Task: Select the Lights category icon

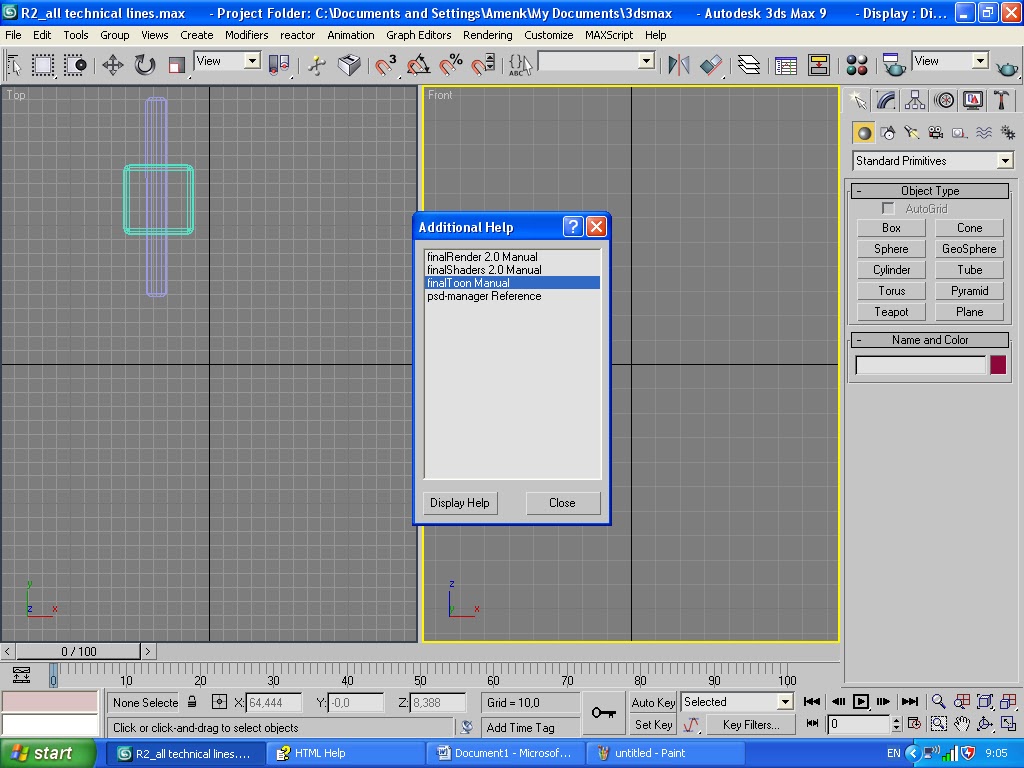Action: (x=912, y=133)
